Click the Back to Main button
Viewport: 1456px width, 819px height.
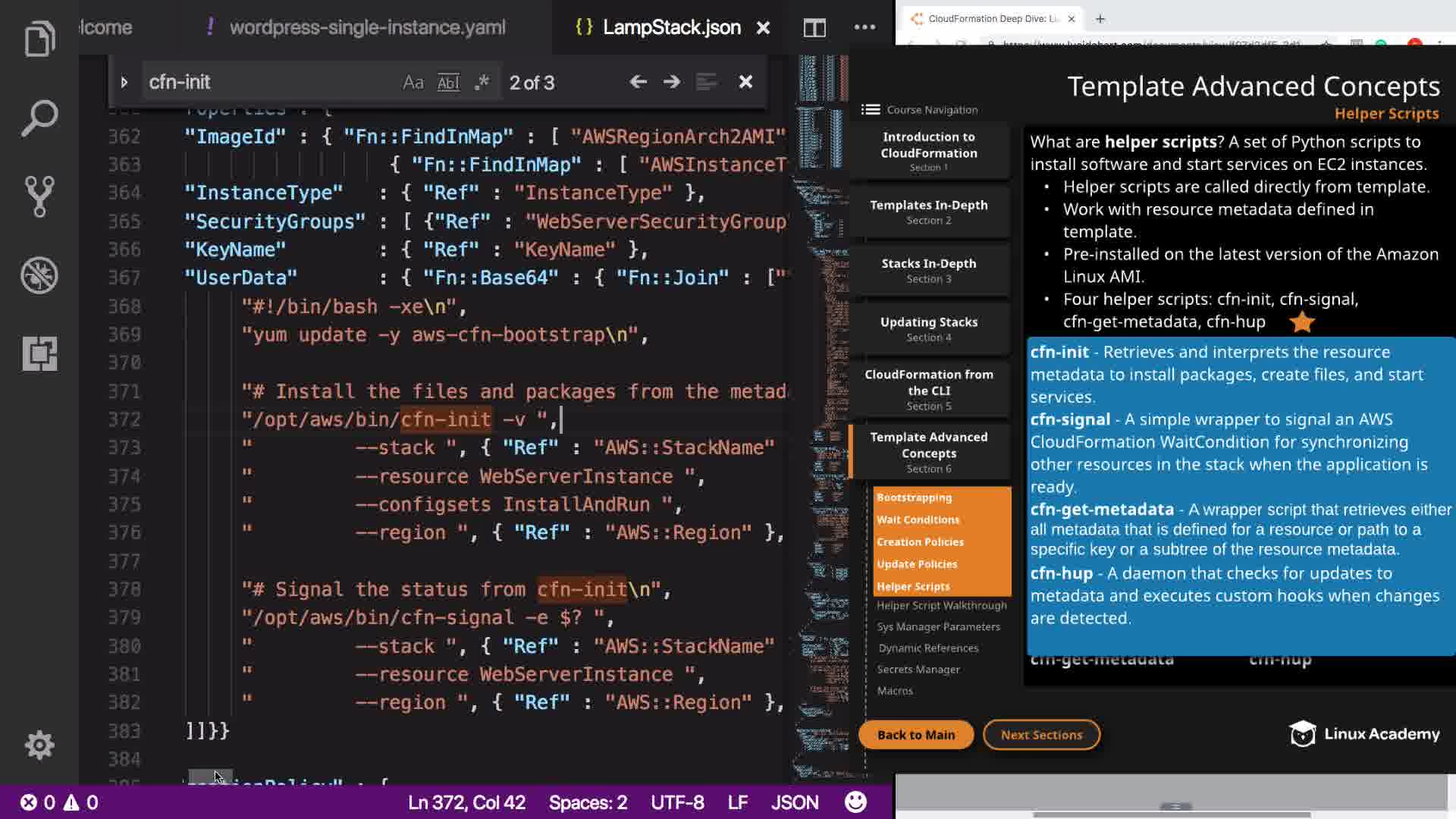tap(915, 734)
